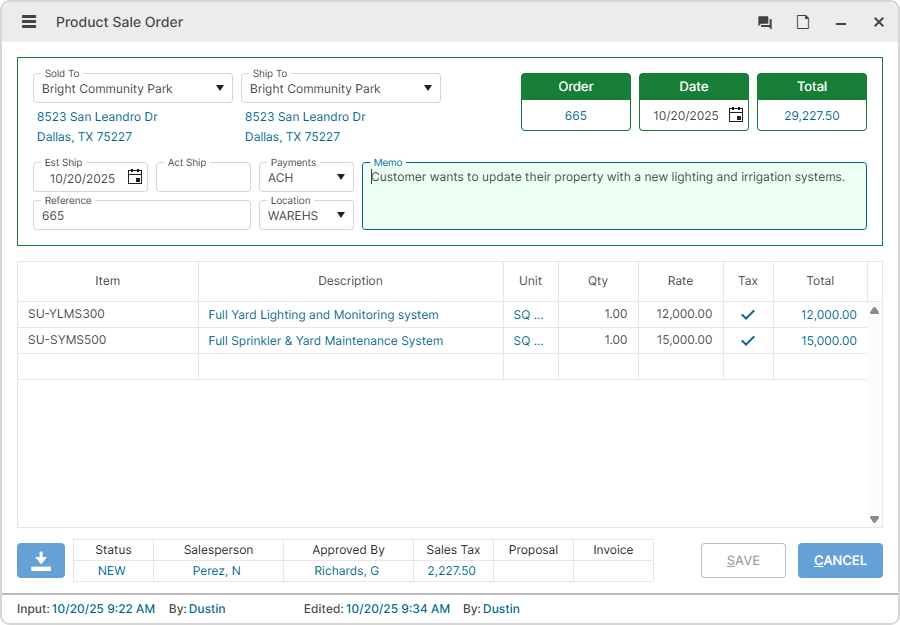Open the comments chat icon
Viewport: 900px width, 625px height.
coord(765,22)
